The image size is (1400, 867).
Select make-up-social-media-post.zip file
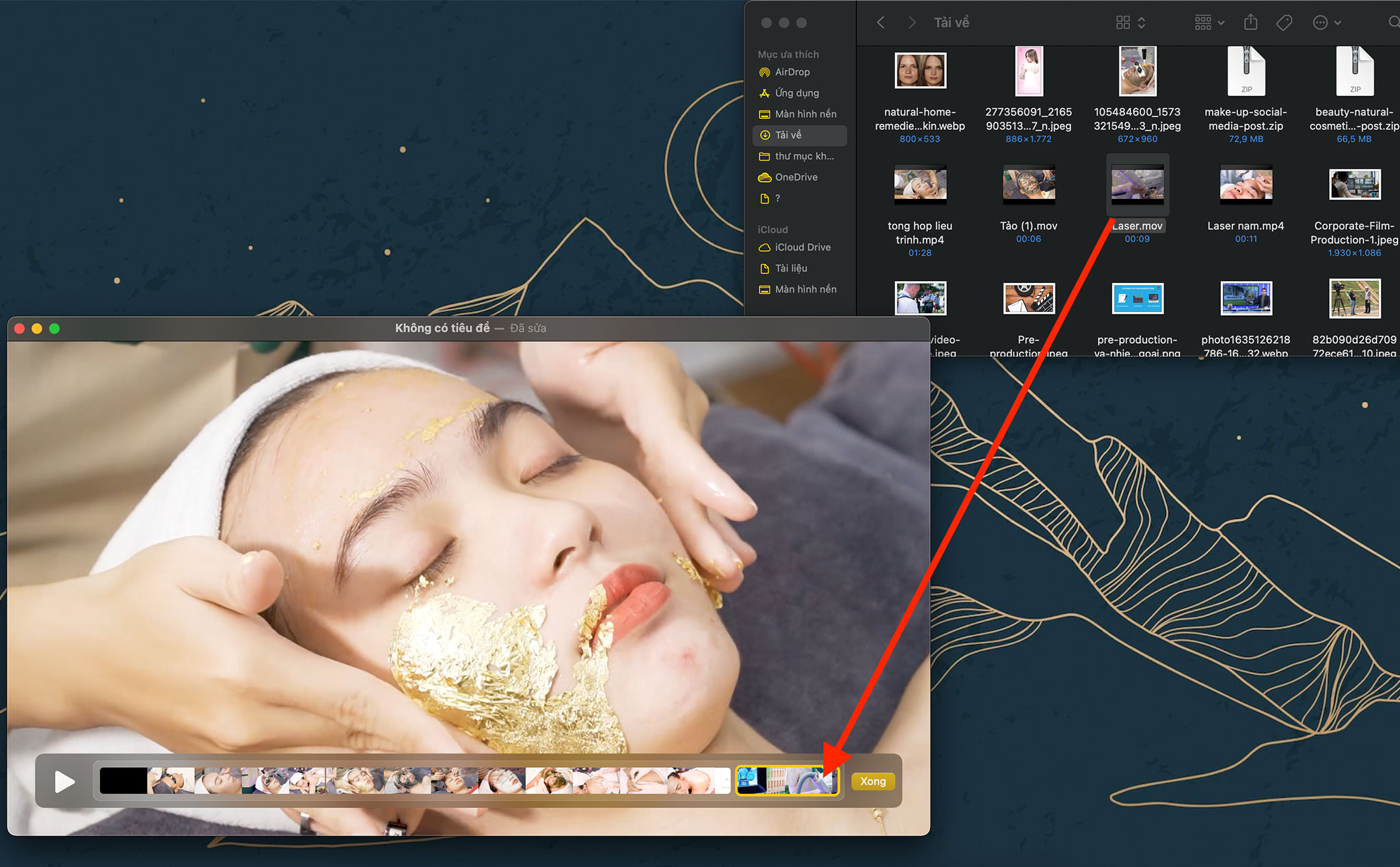pyautogui.click(x=1246, y=72)
